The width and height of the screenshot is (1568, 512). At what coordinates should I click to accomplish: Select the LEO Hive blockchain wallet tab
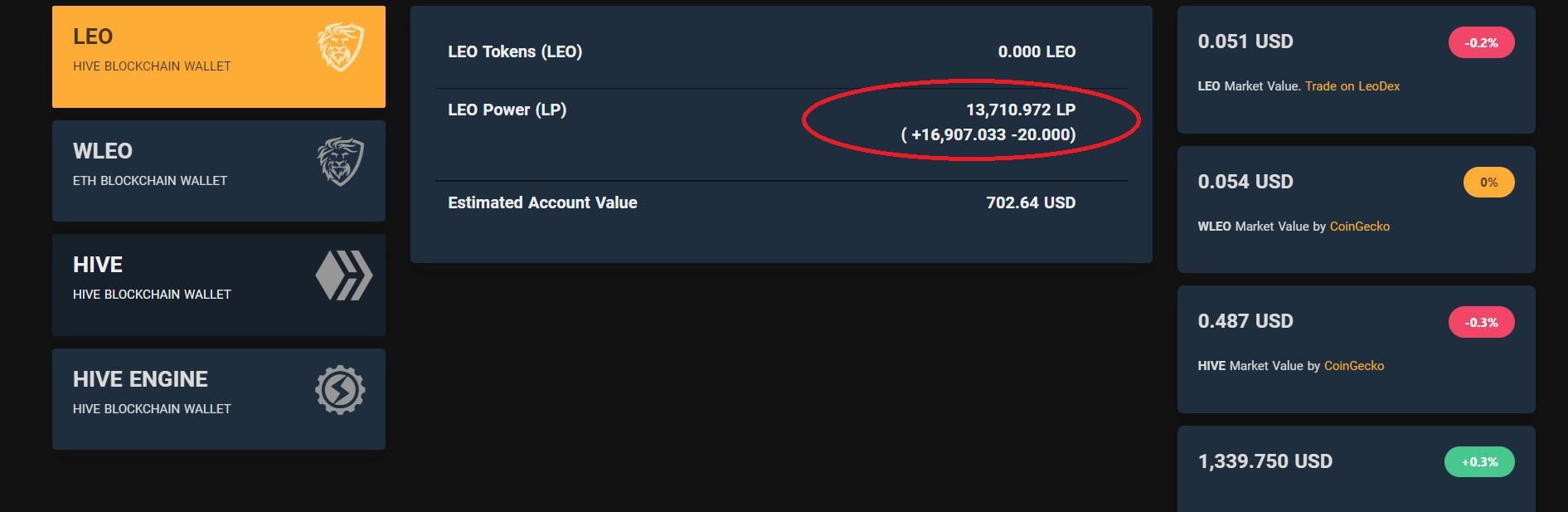[219, 56]
